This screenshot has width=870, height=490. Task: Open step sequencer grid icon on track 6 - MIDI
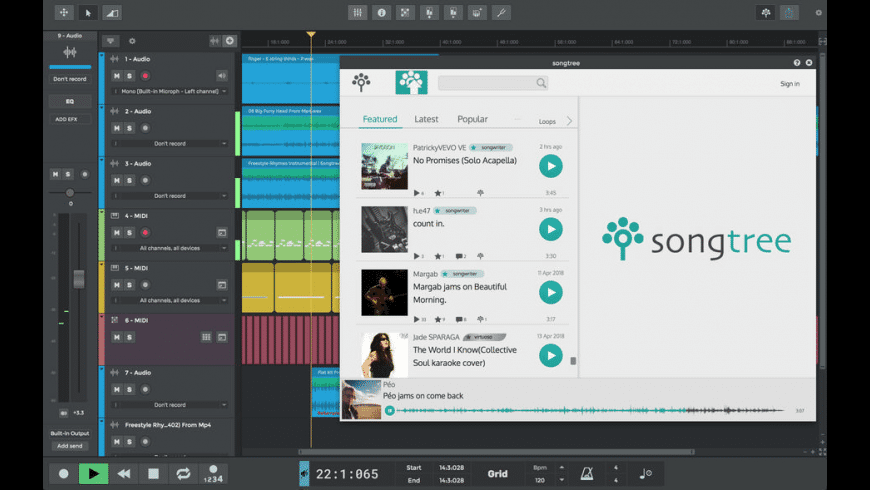[206, 337]
